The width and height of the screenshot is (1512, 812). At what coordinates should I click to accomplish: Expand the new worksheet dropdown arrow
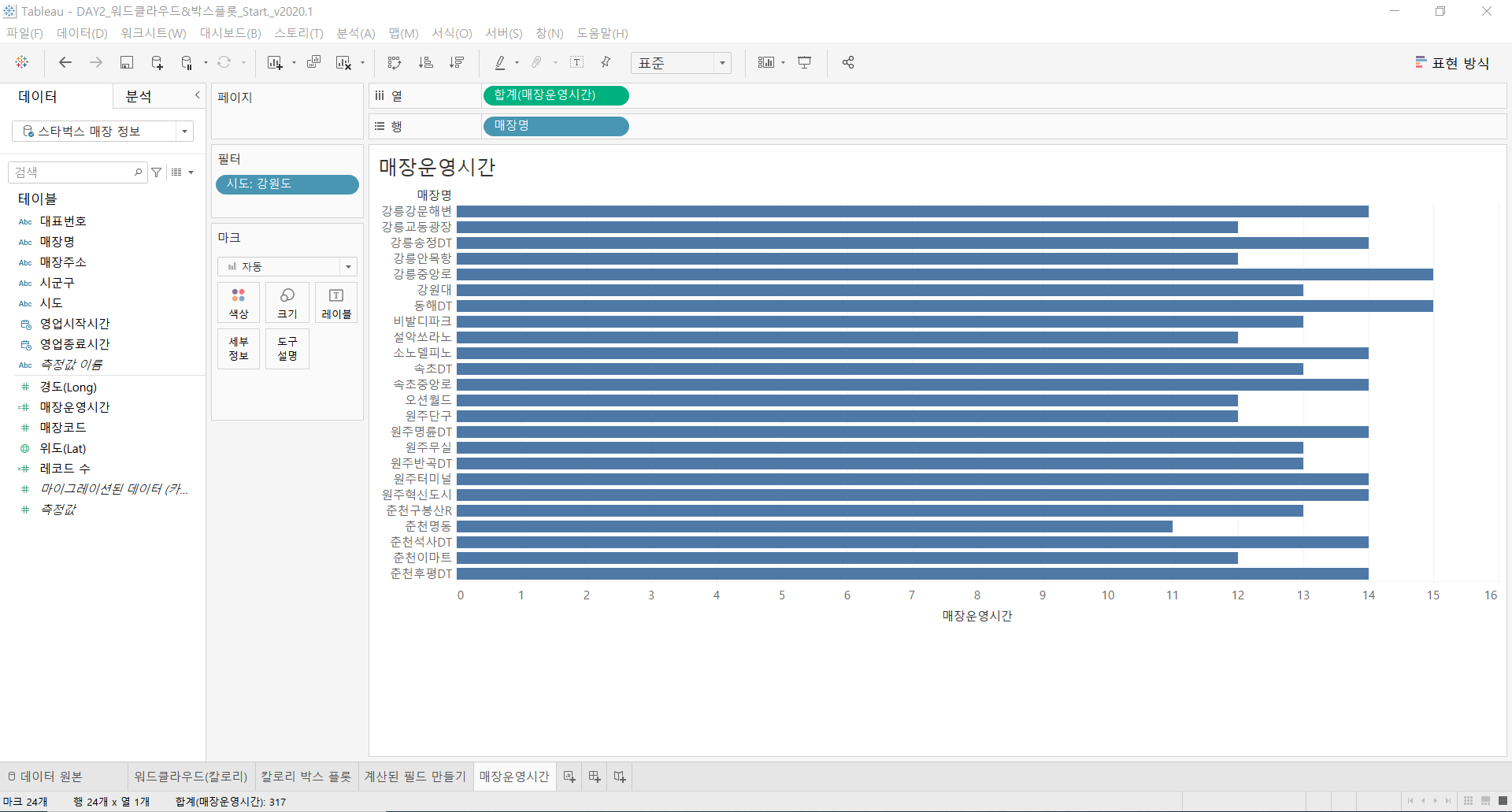click(294, 63)
